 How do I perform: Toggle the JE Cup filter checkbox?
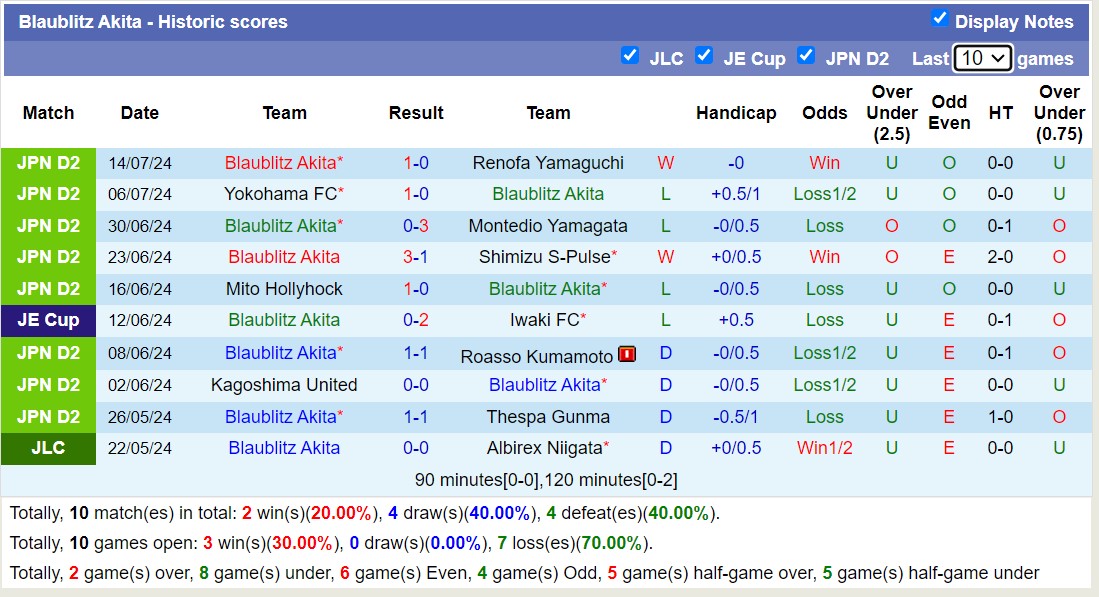(x=703, y=55)
